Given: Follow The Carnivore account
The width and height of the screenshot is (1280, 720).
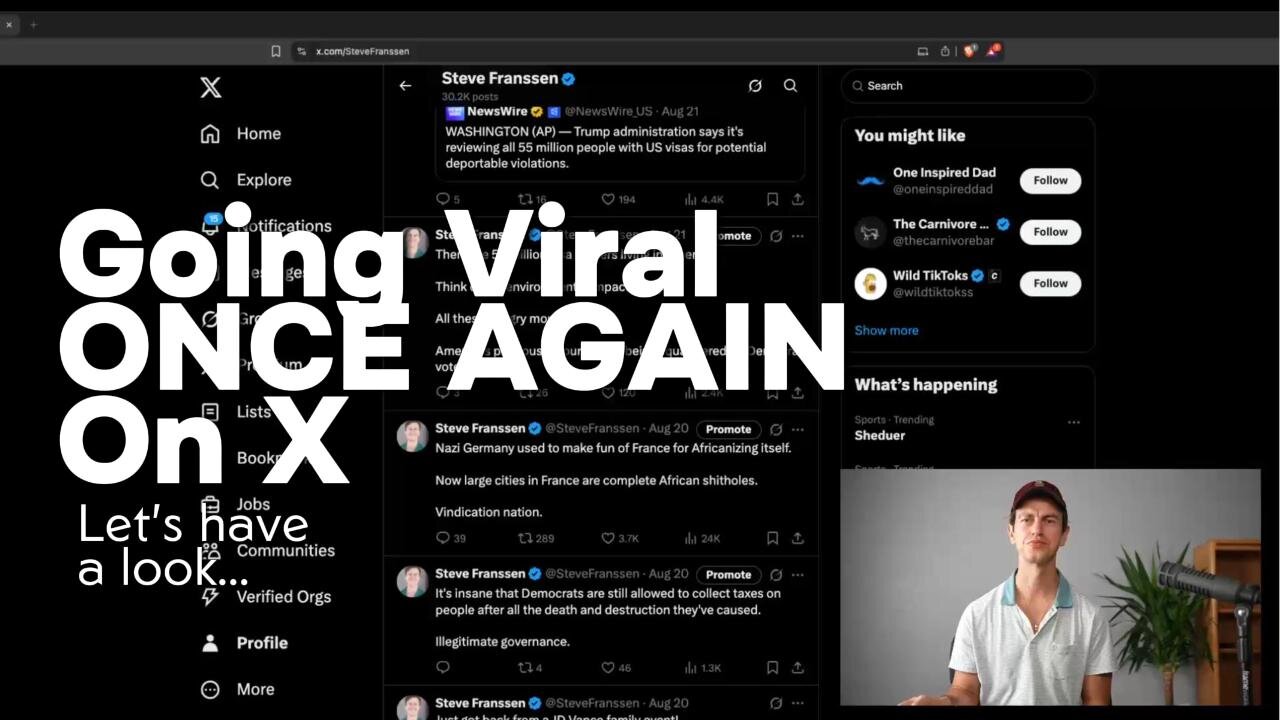Looking at the screenshot, I should coord(1050,232).
